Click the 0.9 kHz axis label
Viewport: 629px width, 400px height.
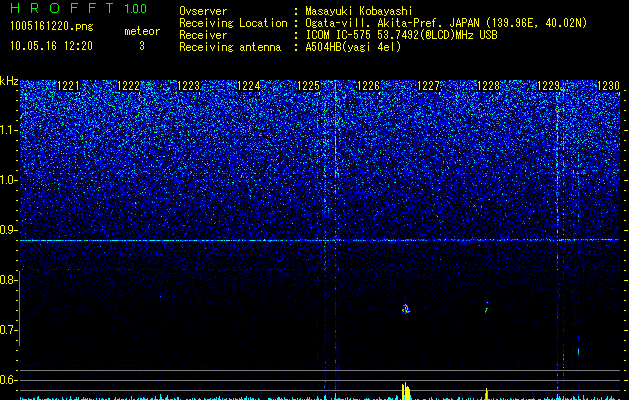8,230
